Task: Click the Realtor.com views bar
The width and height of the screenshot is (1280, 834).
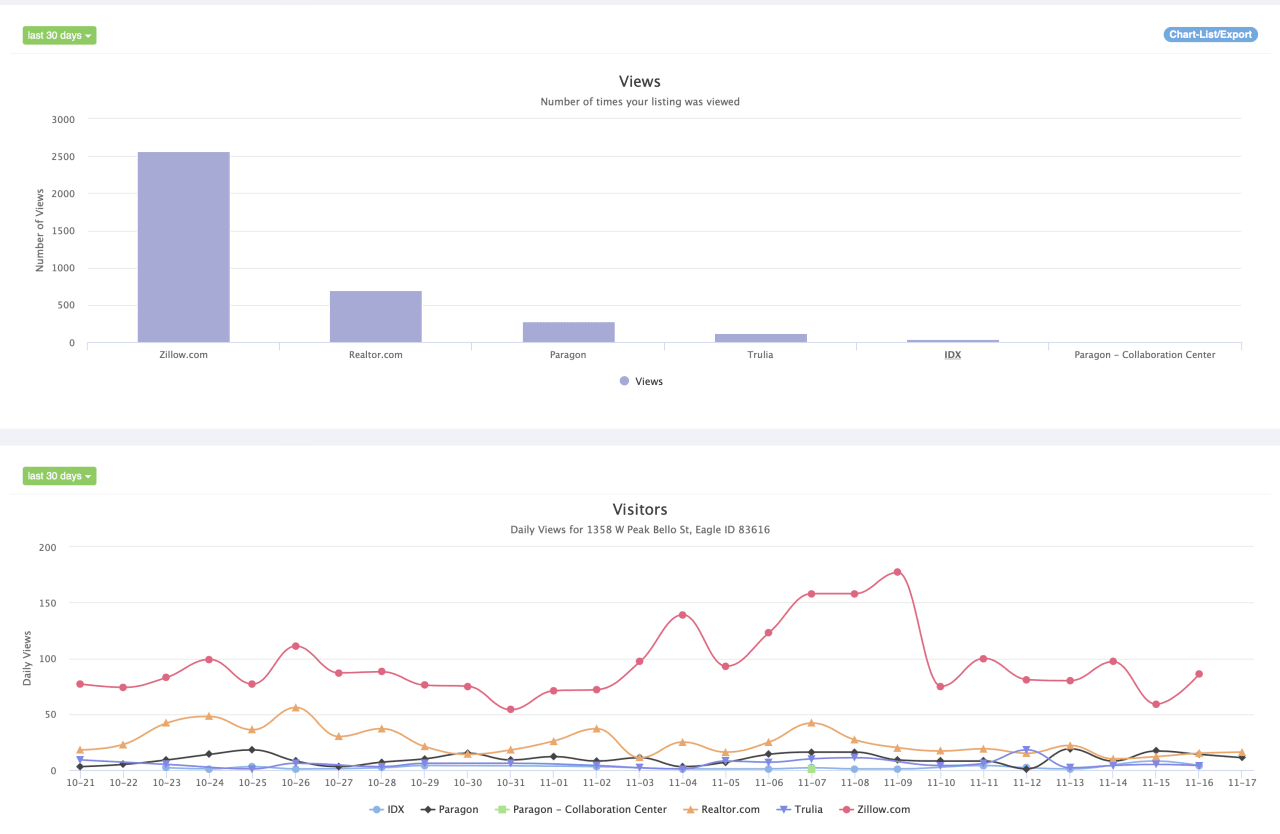Action: point(376,317)
